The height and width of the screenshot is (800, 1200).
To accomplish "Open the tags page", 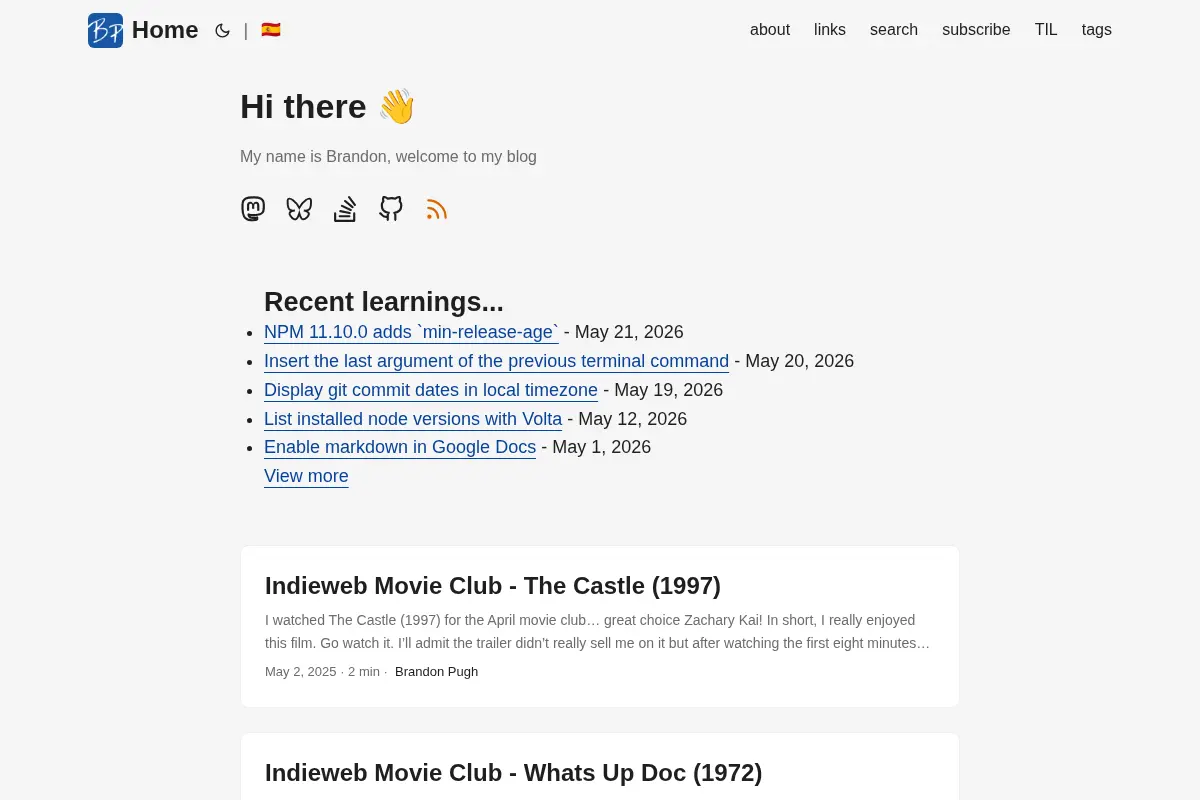I will pos(1097,30).
